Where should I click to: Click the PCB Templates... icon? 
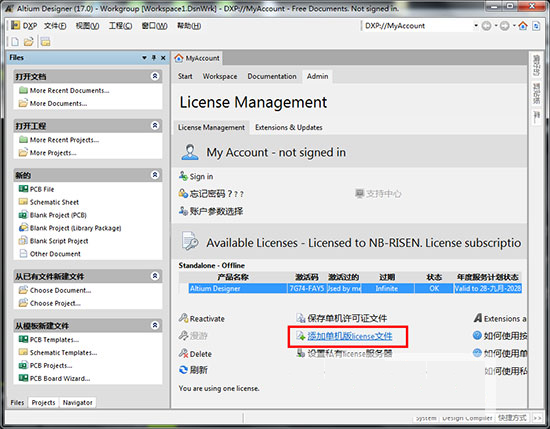pyautogui.click(x=23, y=339)
